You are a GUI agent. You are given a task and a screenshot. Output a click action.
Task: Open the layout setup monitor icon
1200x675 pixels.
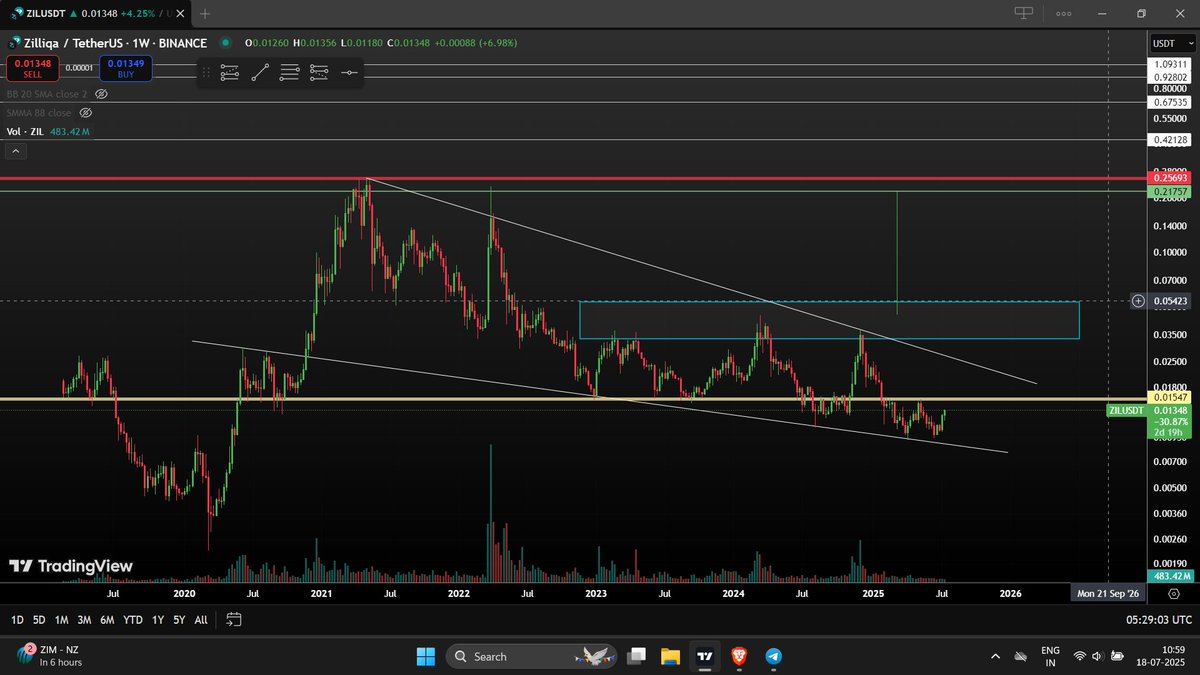point(1023,13)
